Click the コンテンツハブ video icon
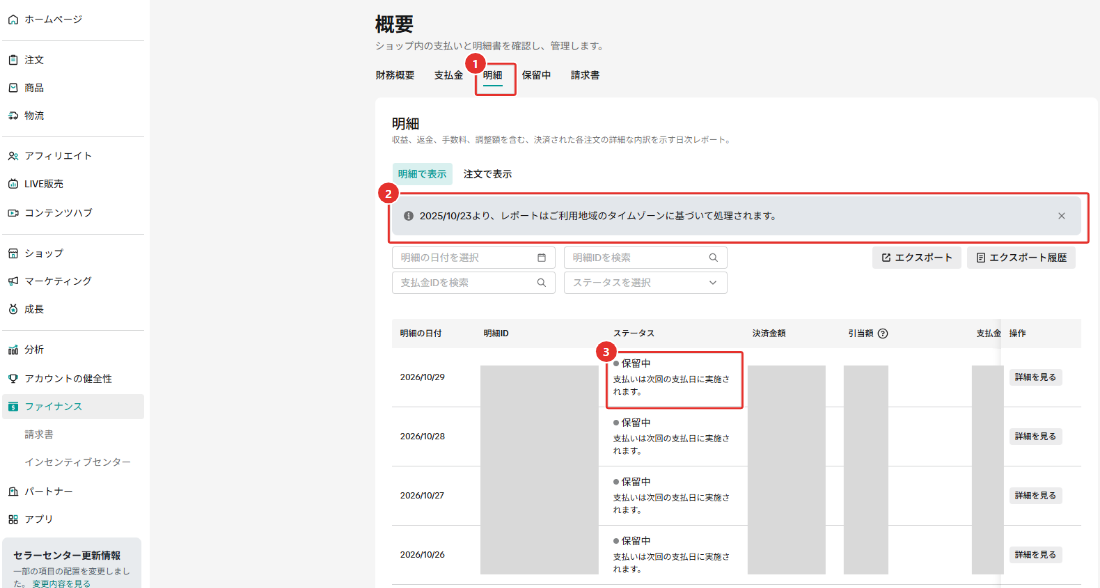 click(13, 213)
